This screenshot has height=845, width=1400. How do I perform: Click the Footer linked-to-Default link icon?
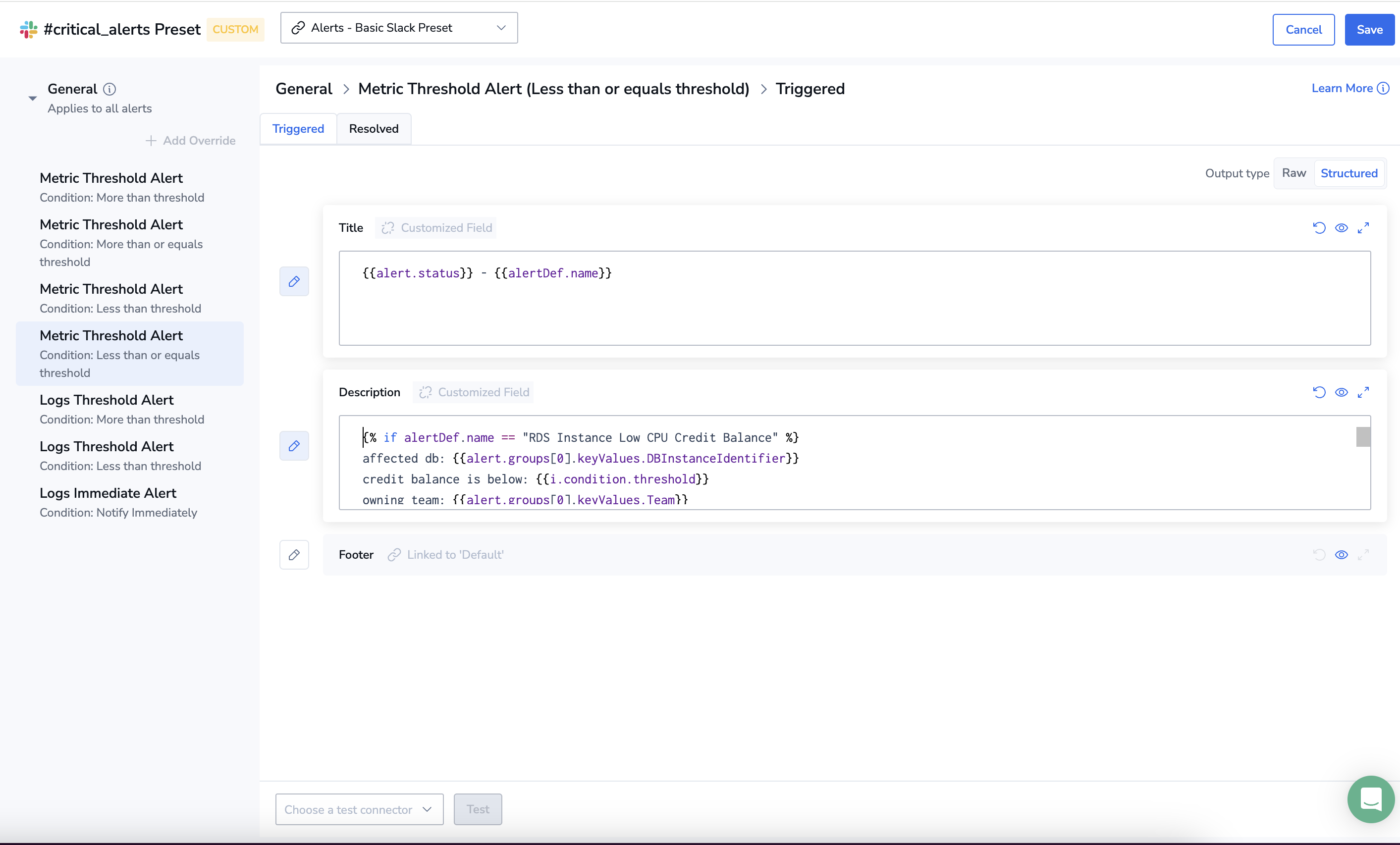[x=394, y=555]
